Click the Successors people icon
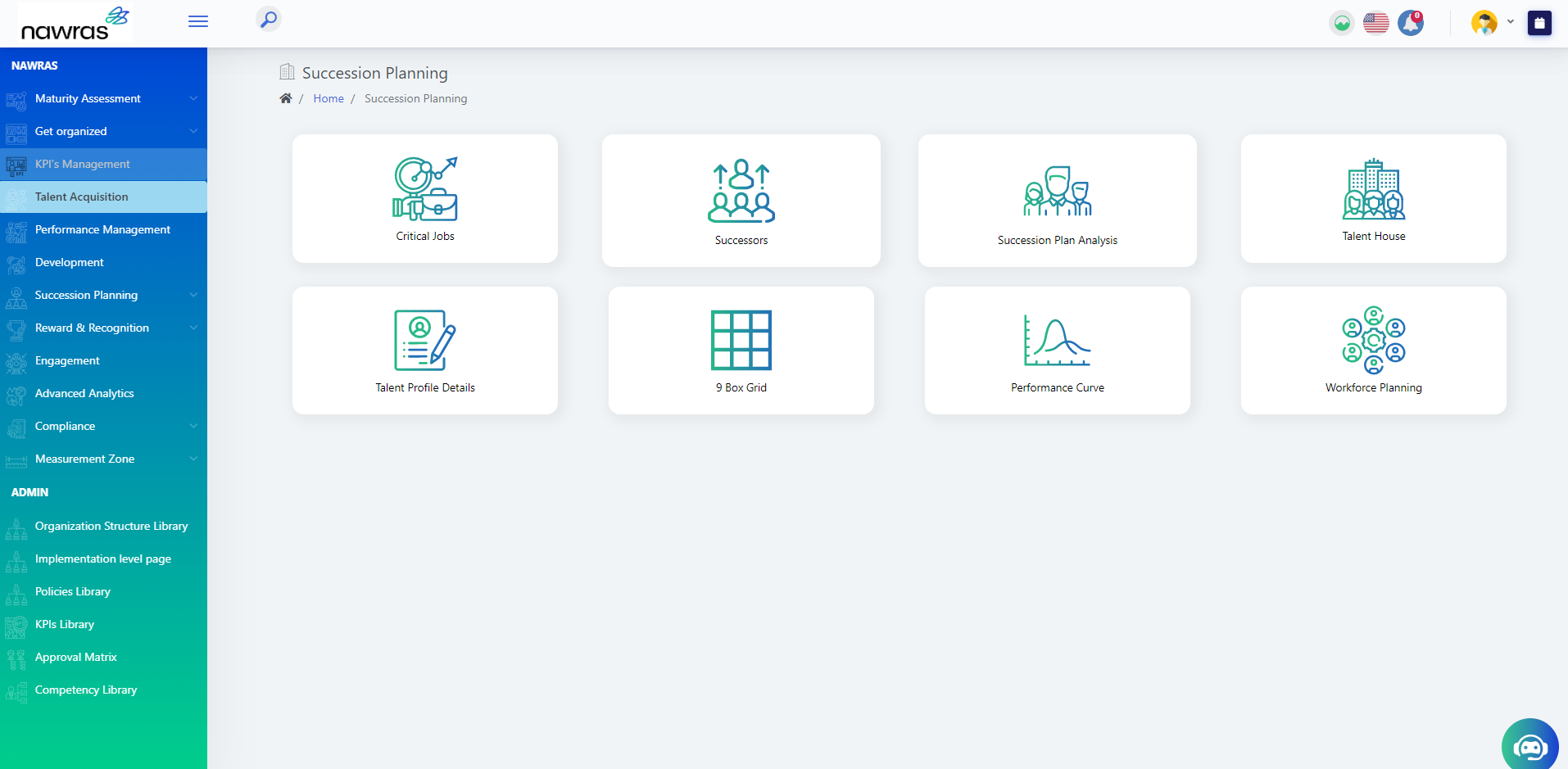This screenshot has width=1568, height=769. (x=741, y=191)
